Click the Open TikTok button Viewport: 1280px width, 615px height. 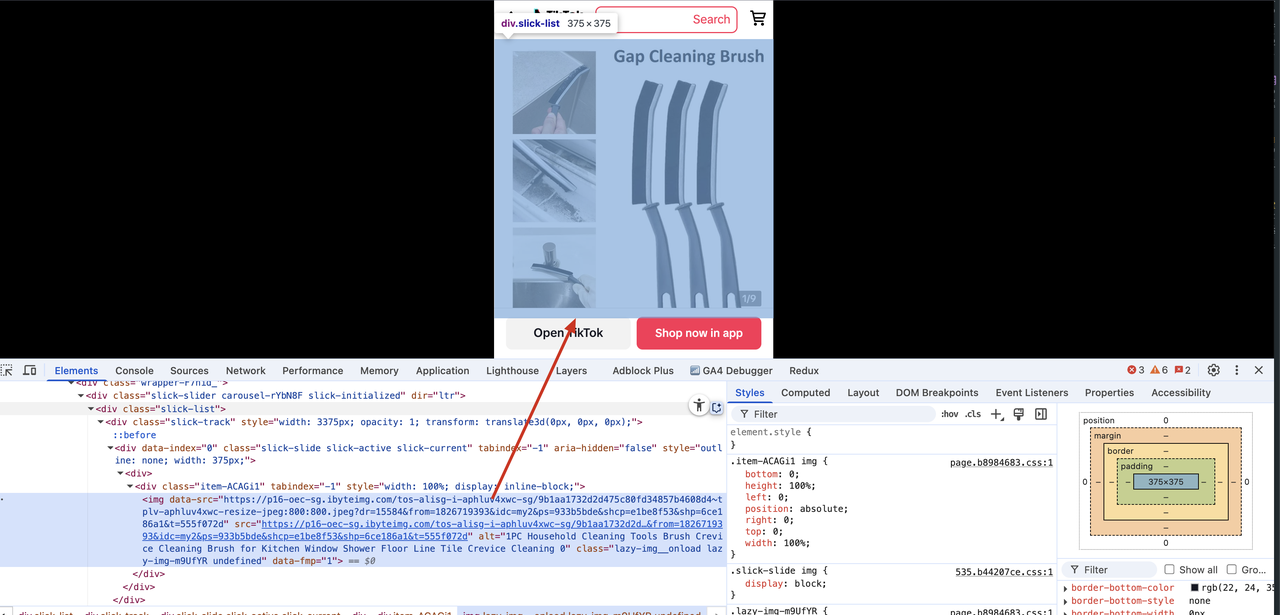click(x=568, y=333)
